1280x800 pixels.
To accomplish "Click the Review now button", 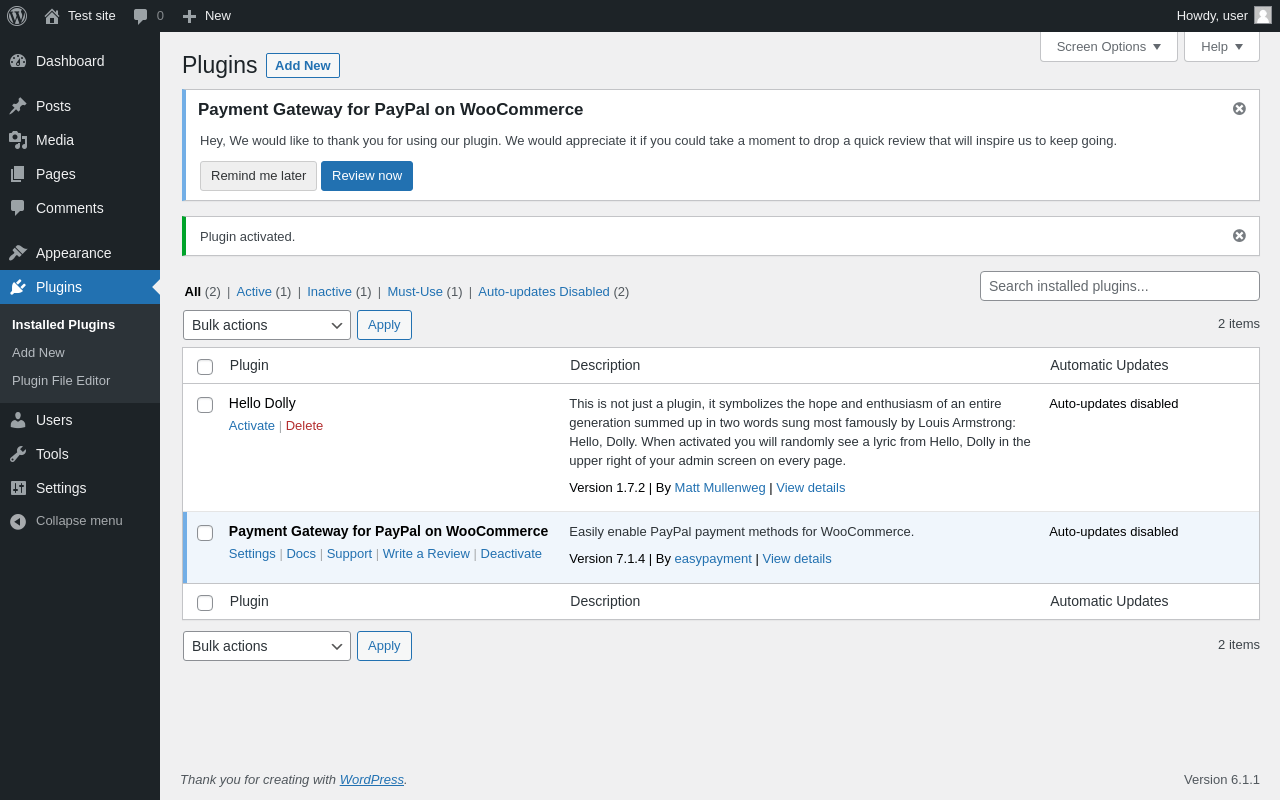I will [367, 176].
